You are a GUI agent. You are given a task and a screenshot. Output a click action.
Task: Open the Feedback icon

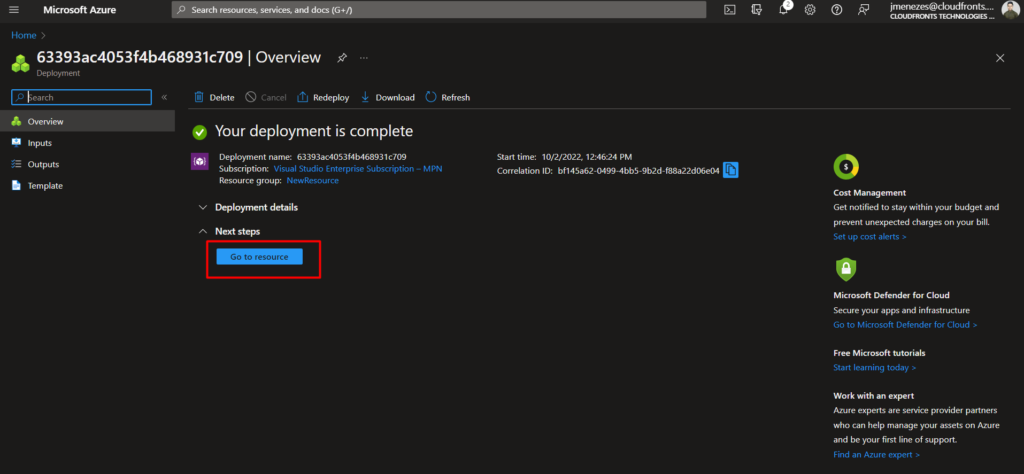click(864, 10)
